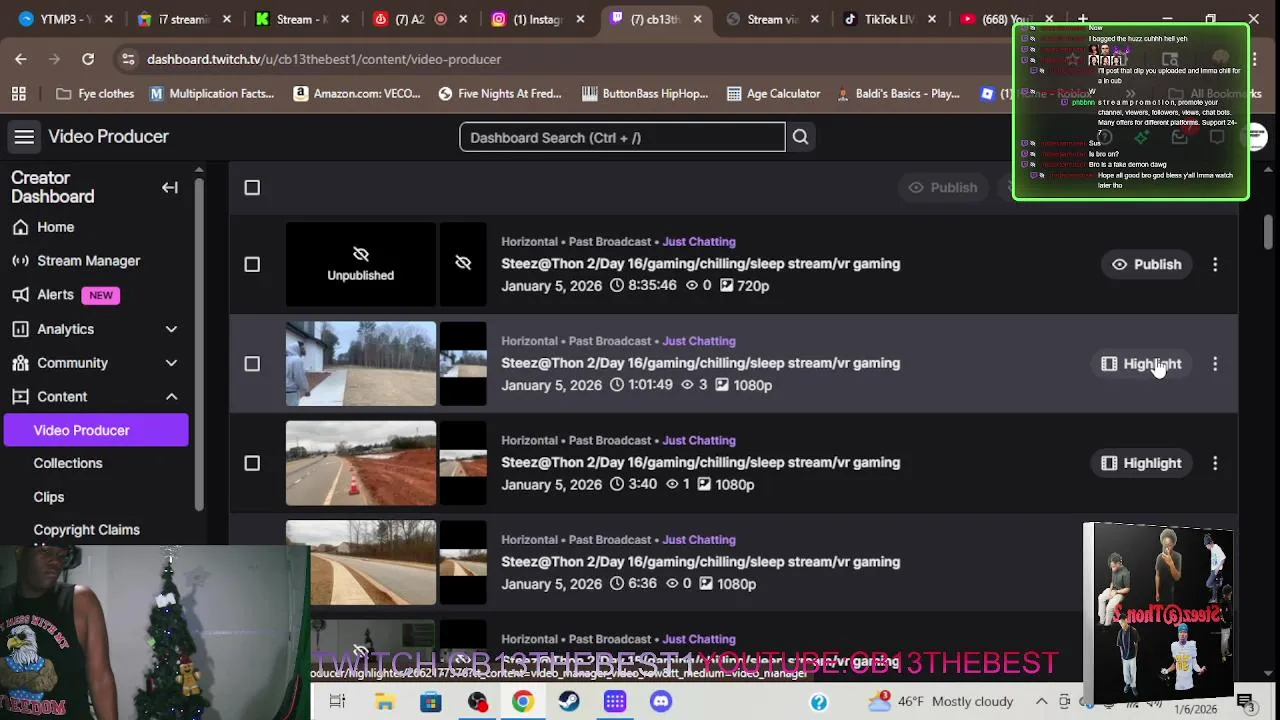The width and height of the screenshot is (1280, 720).
Task: Highlight the 3:40 broadcast
Action: point(1141,463)
